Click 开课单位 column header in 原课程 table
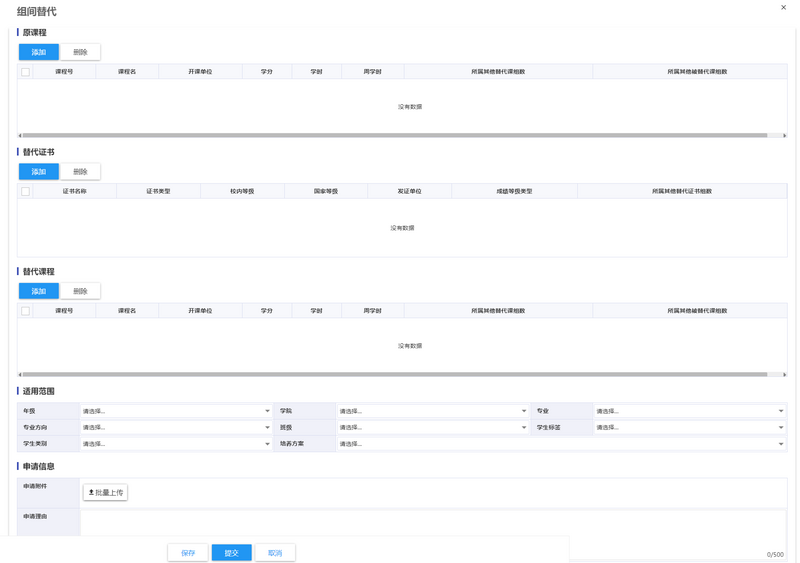The height and width of the screenshot is (563, 800). [x=201, y=72]
